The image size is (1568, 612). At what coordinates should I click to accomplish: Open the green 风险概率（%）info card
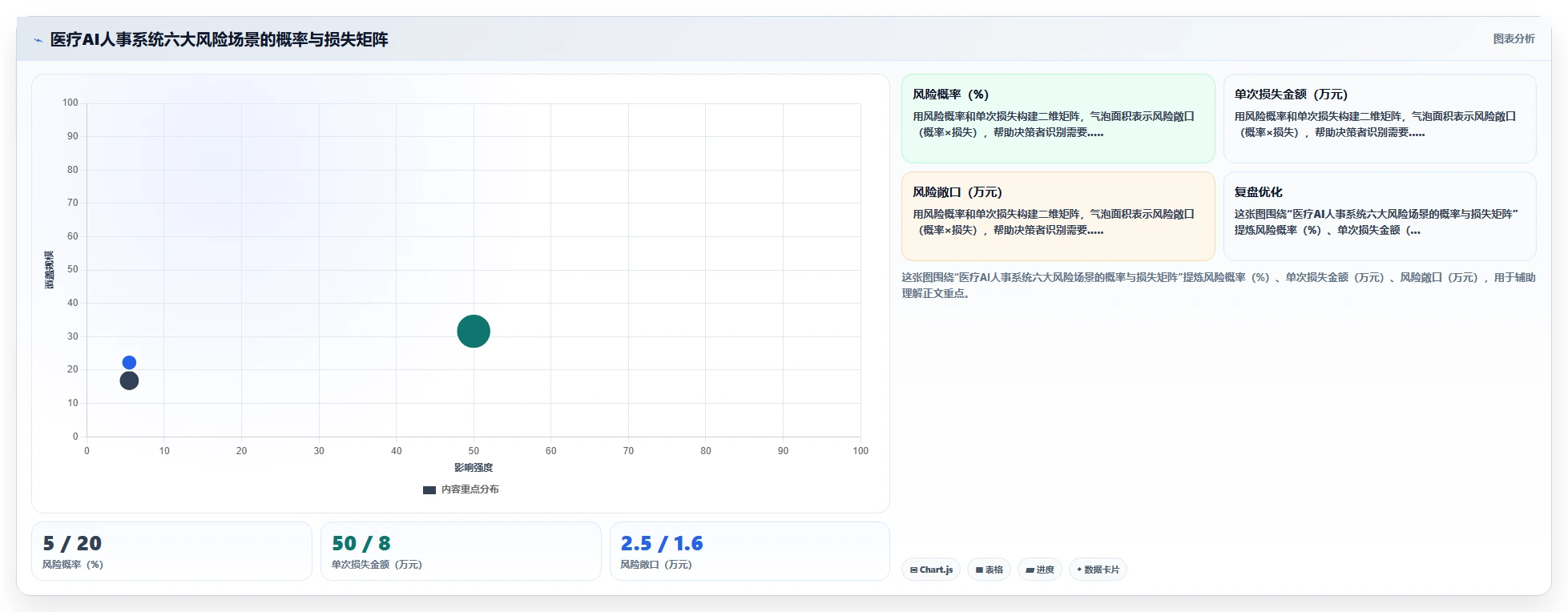[x=1058, y=119]
